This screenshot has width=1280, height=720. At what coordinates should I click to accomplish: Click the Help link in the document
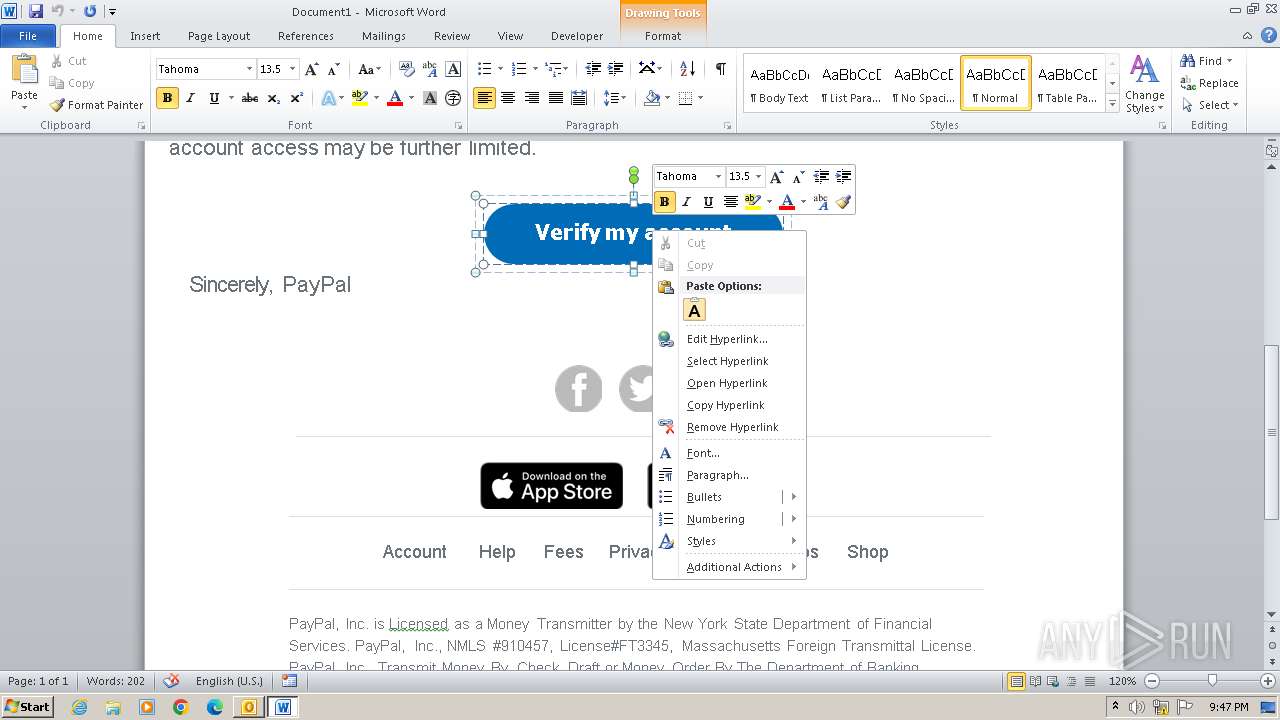click(x=497, y=552)
